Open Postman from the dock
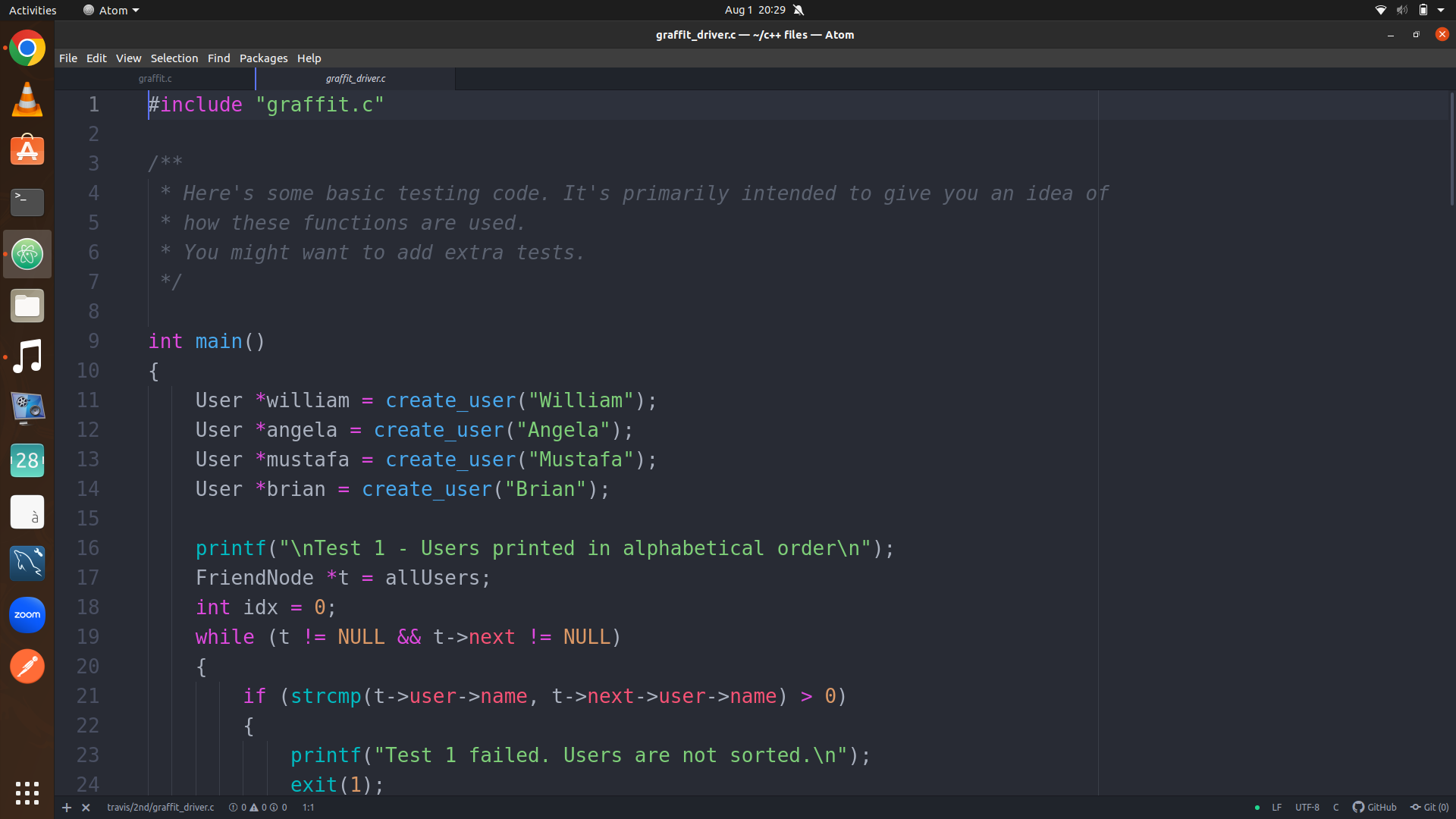 pyautogui.click(x=27, y=667)
